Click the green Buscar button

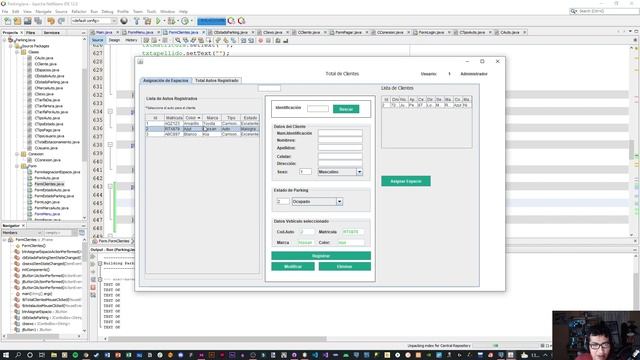coord(346,109)
